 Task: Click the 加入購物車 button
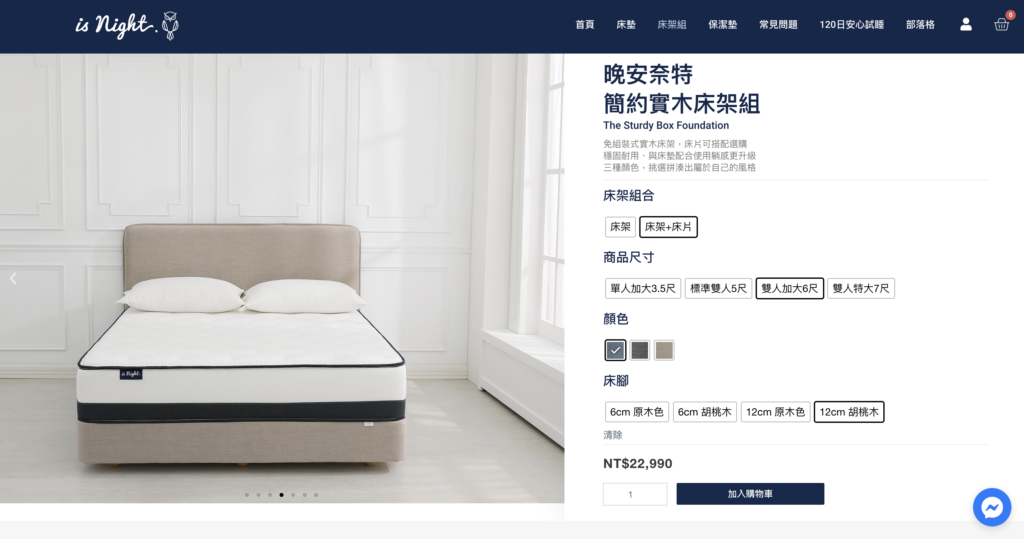[x=750, y=494]
